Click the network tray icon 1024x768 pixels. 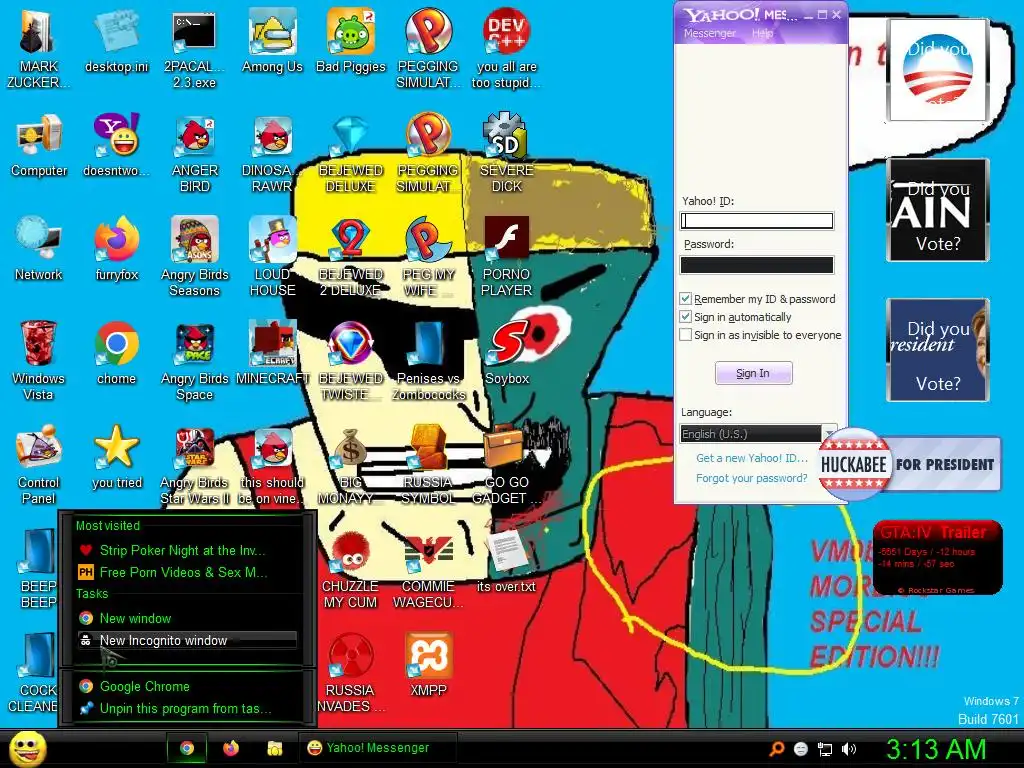coord(825,749)
